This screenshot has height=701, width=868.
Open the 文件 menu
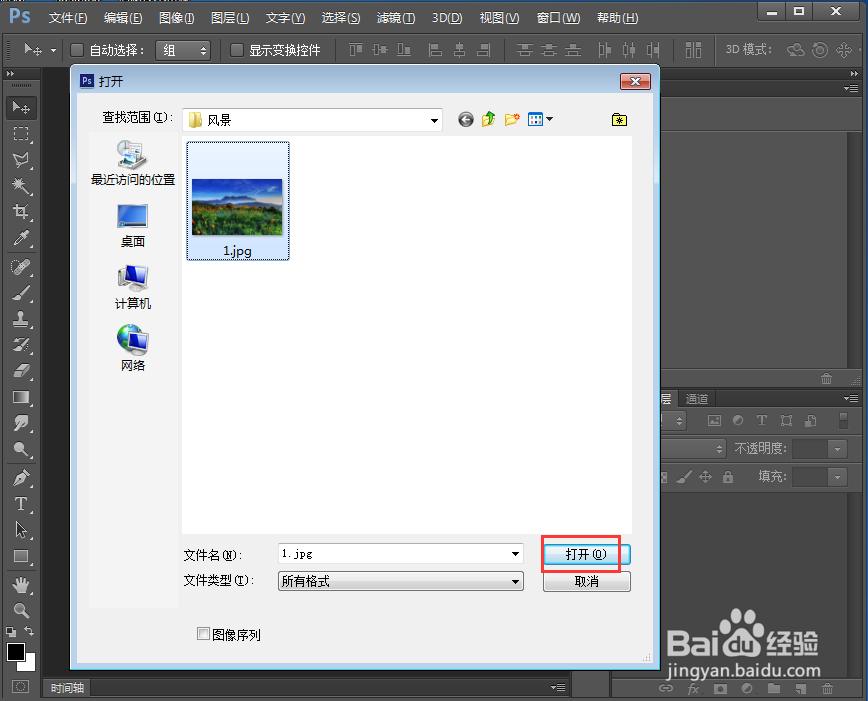tap(68, 18)
